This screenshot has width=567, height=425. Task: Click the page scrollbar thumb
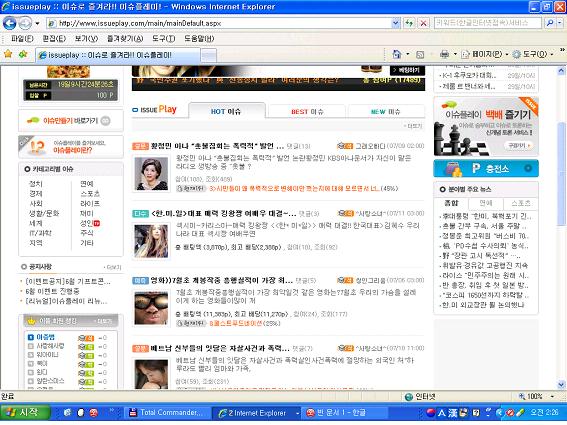coord(561,174)
